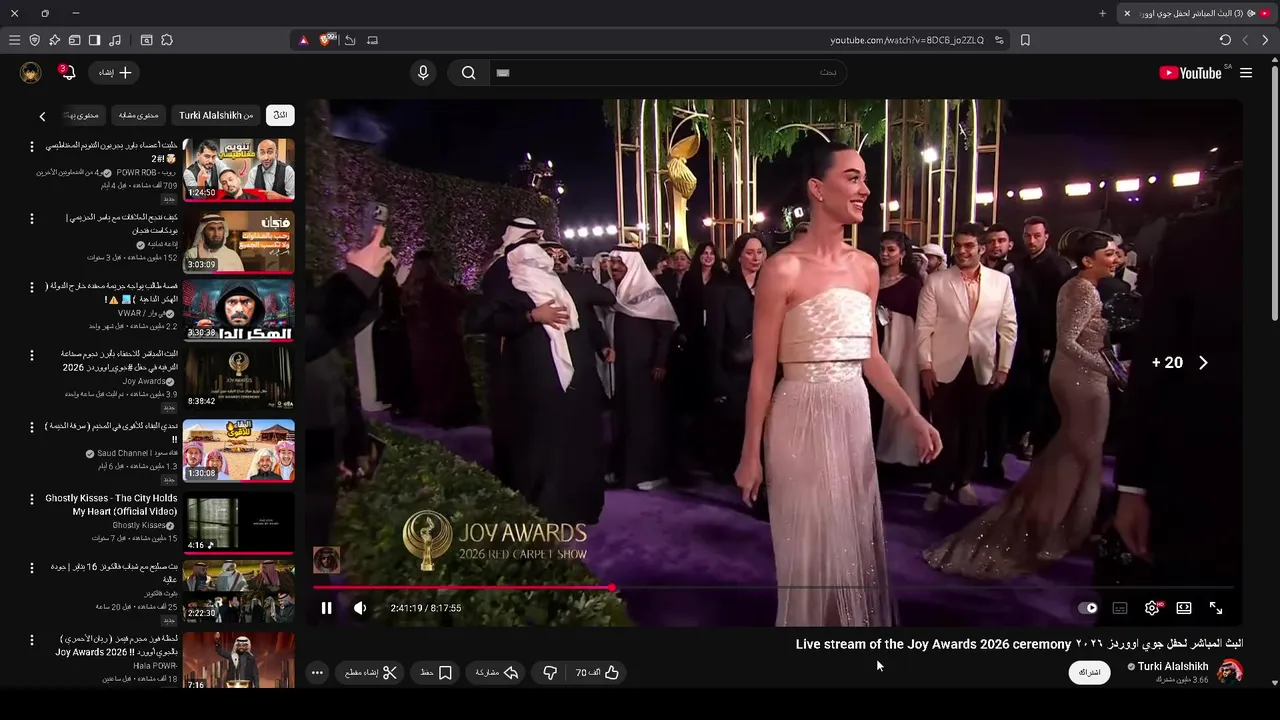The height and width of the screenshot is (720, 1280).
Task: Run search with magnifier button
Action: (x=468, y=73)
